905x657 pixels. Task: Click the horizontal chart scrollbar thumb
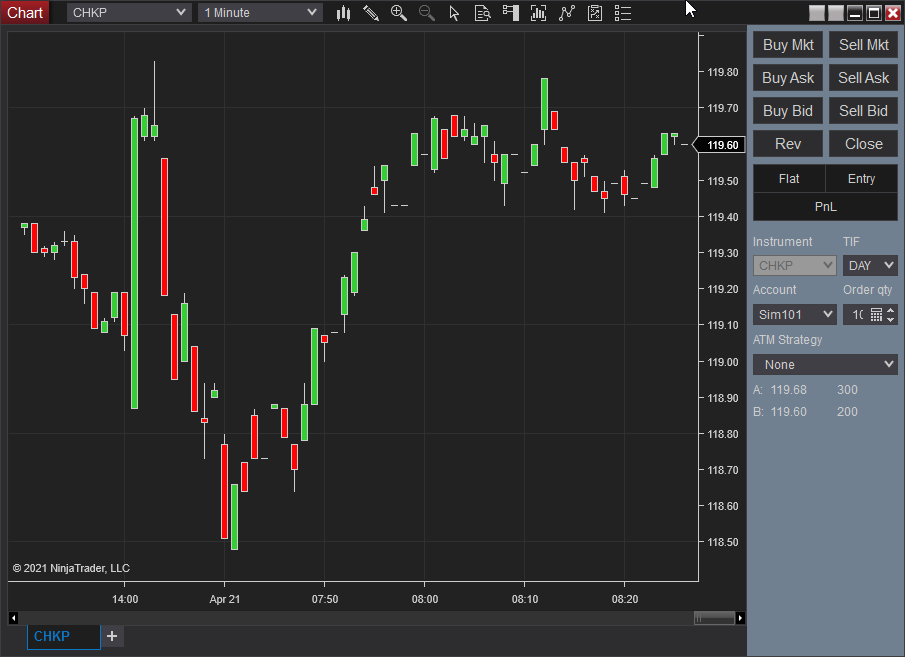tap(714, 618)
